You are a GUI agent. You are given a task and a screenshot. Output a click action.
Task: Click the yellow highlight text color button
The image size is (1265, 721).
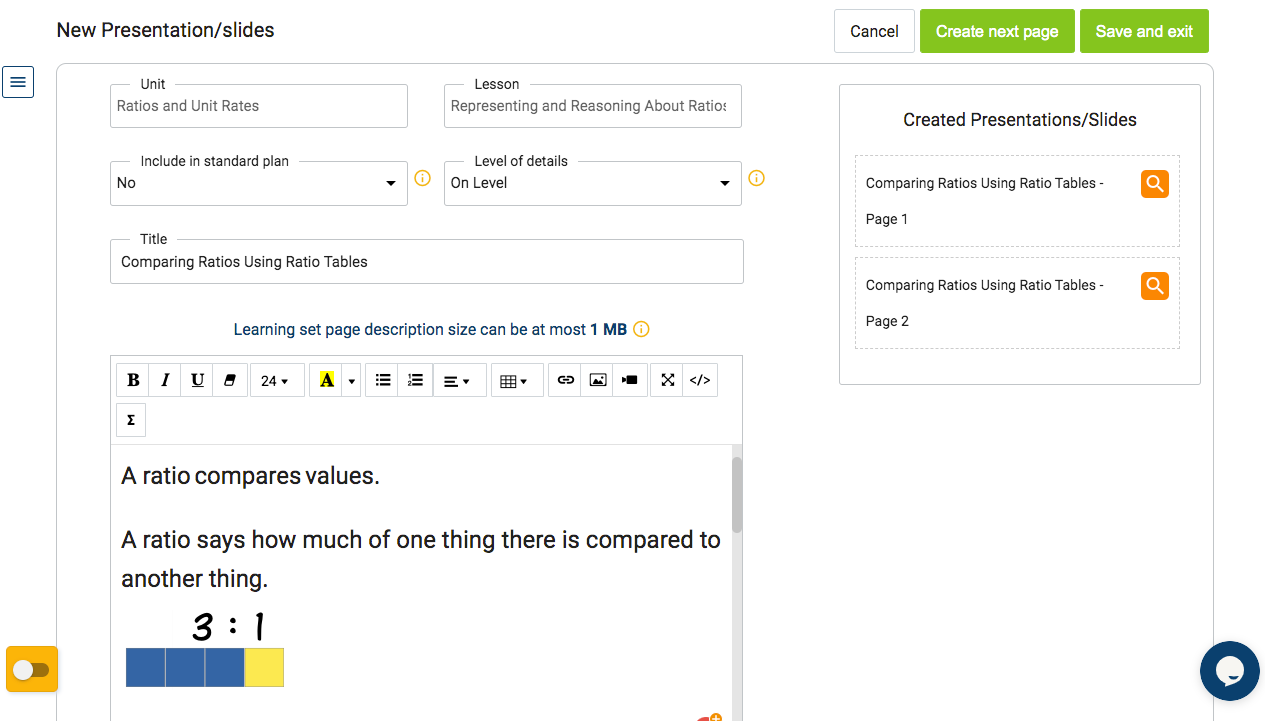[x=326, y=380]
